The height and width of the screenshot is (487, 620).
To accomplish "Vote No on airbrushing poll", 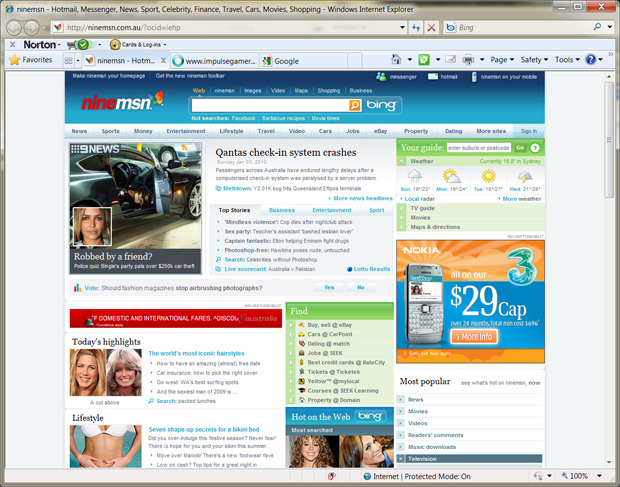I will (x=361, y=287).
